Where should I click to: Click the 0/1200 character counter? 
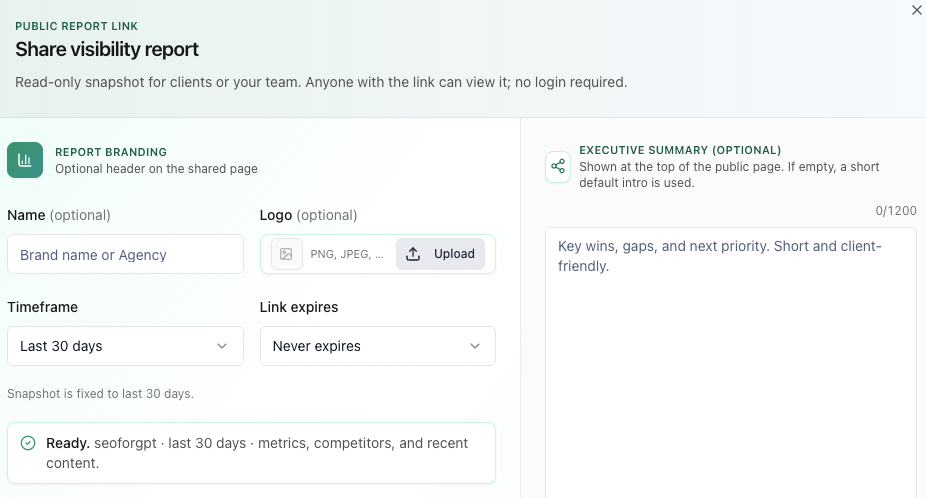(895, 211)
